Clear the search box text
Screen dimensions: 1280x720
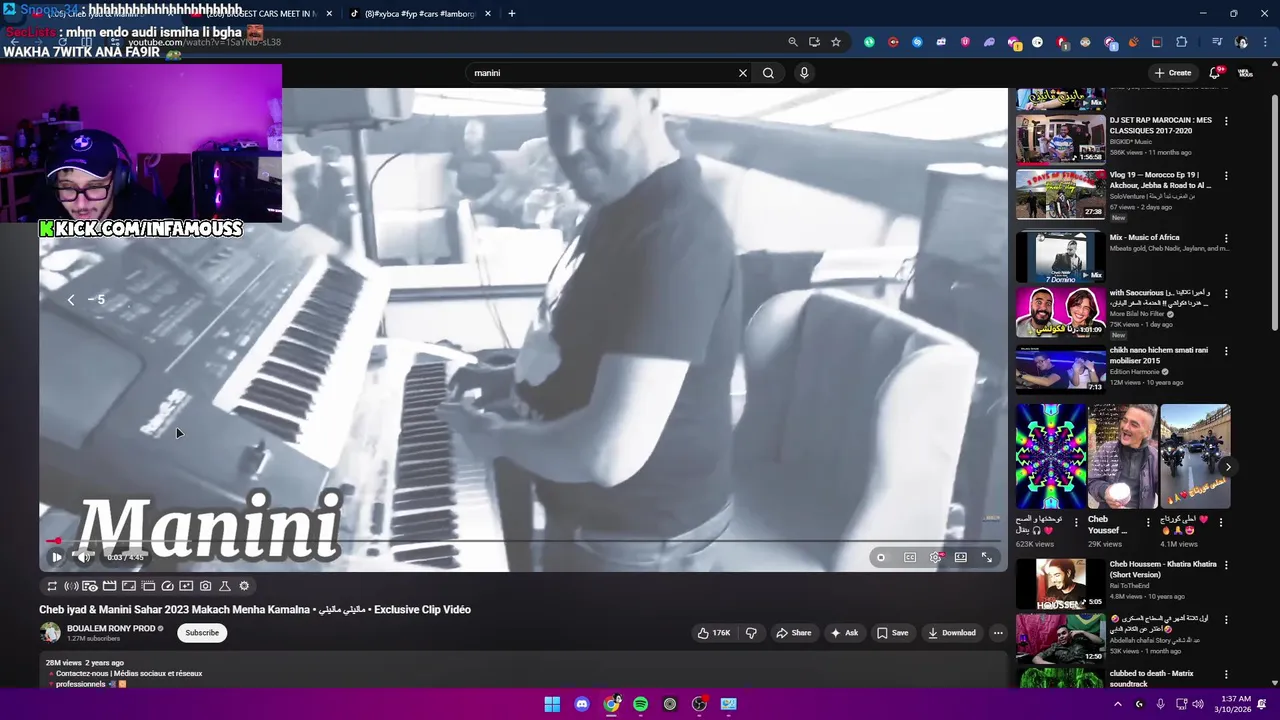pyautogui.click(x=743, y=73)
